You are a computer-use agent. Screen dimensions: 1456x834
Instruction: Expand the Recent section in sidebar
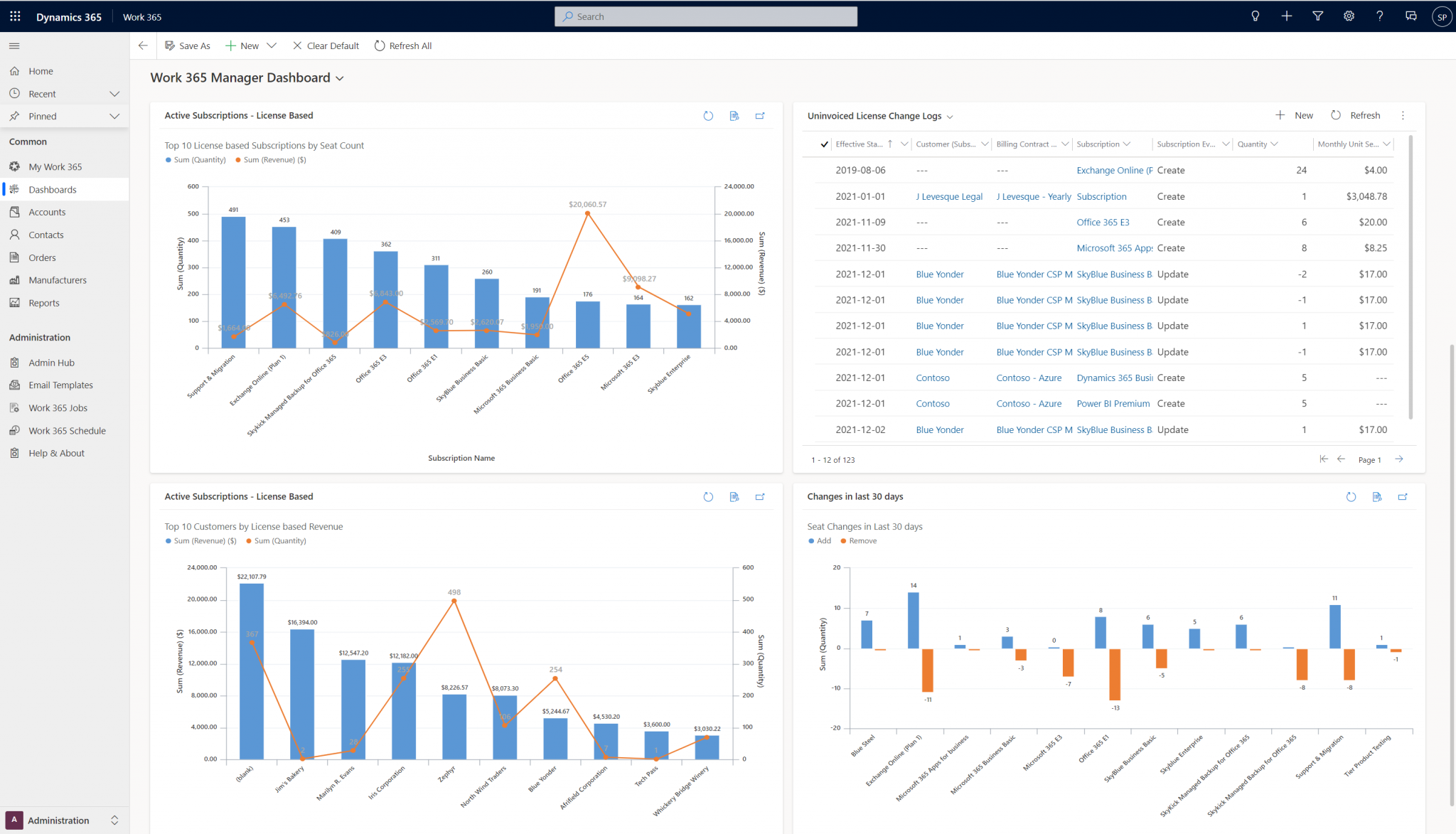point(114,94)
